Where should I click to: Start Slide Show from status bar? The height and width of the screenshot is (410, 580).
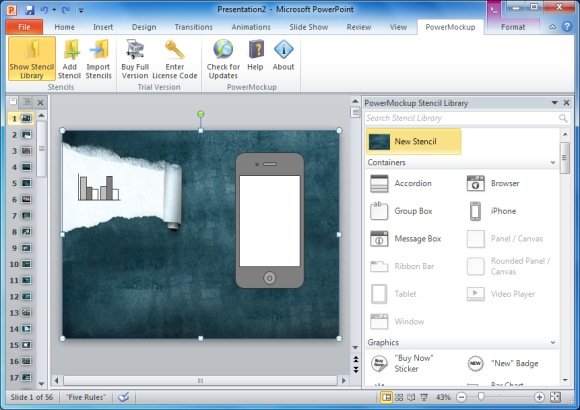(x=424, y=397)
